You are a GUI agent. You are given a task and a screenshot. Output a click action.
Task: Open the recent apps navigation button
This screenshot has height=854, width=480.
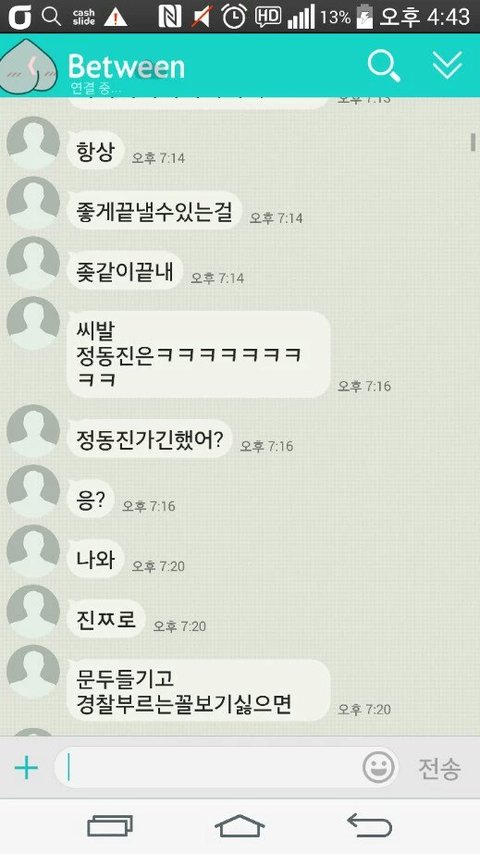pyautogui.click(x=110, y=826)
